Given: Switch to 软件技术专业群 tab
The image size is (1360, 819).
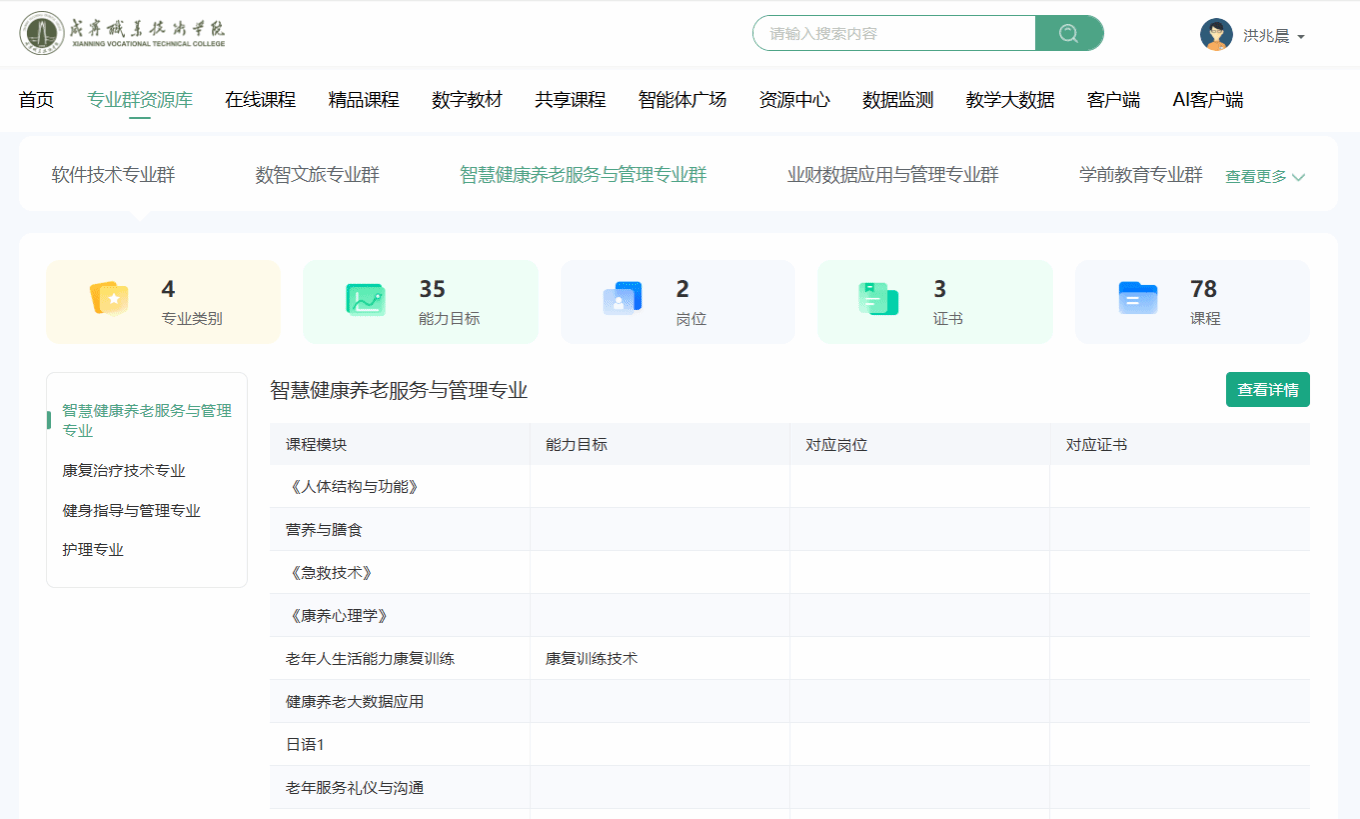Looking at the screenshot, I should click(113, 175).
